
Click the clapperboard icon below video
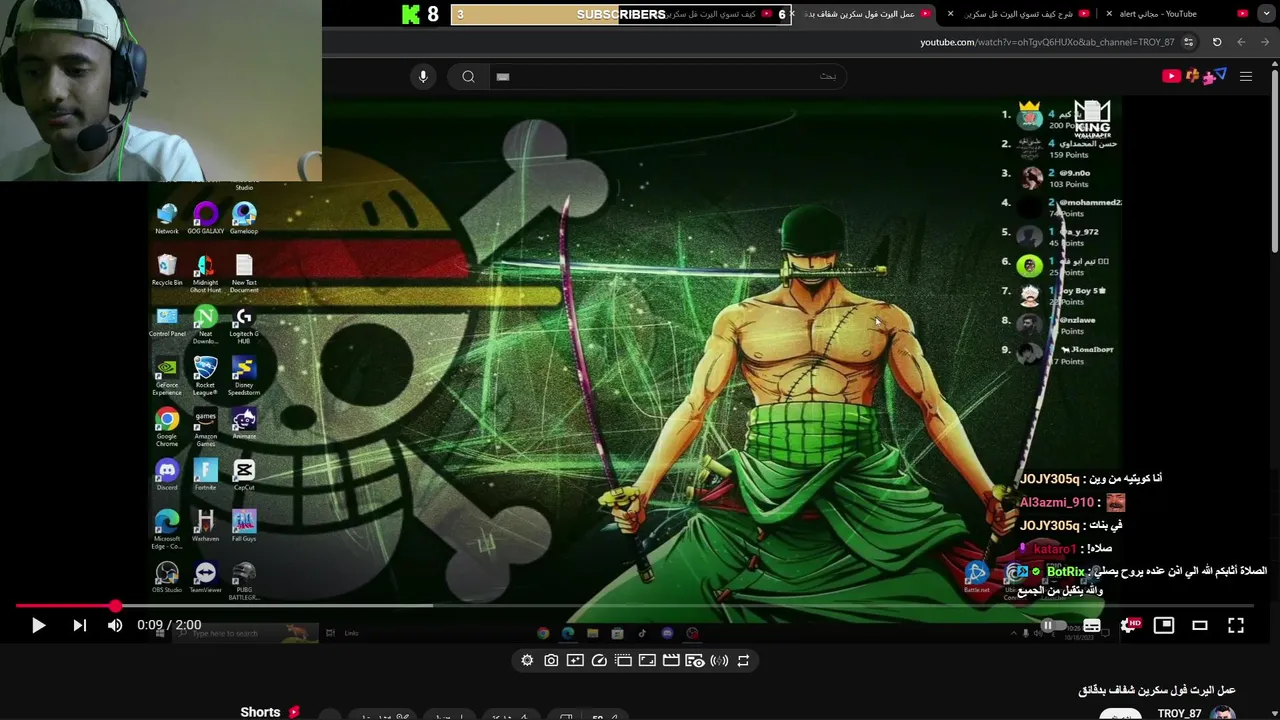click(671, 660)
